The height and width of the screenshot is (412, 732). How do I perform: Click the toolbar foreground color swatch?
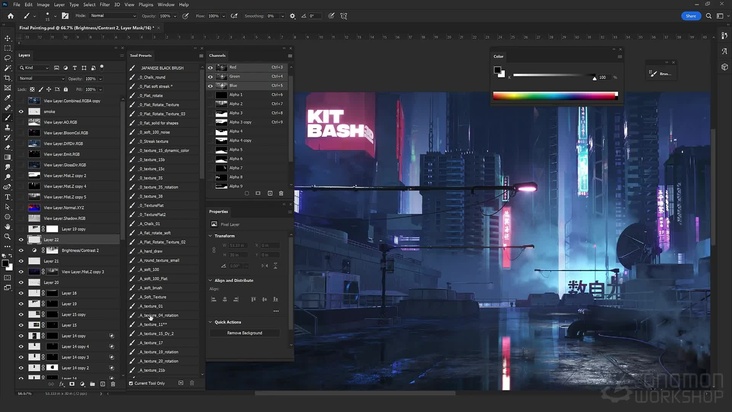point(5,264)
